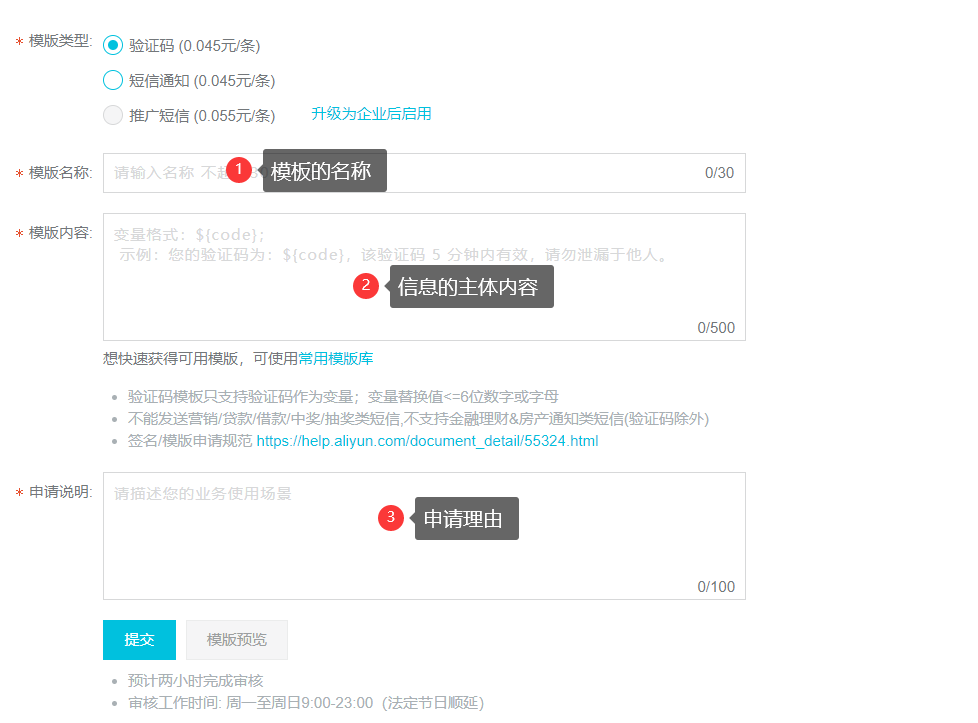Select the 验证码模板只支持验证码作为变量 note
The width and height of the screenshot is (978, 723).
(343, 397)
